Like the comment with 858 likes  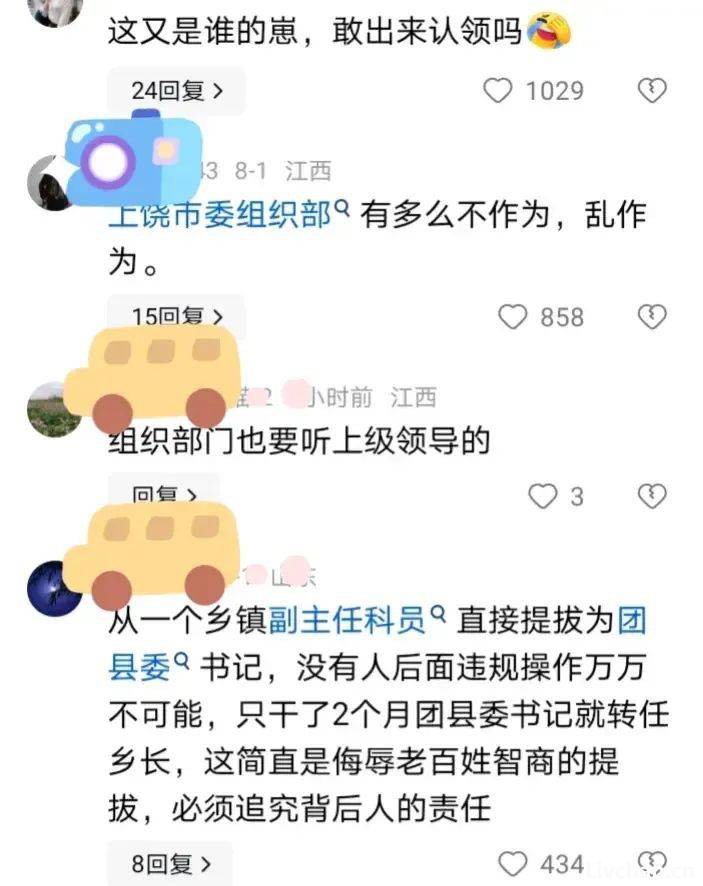point(513,317)
